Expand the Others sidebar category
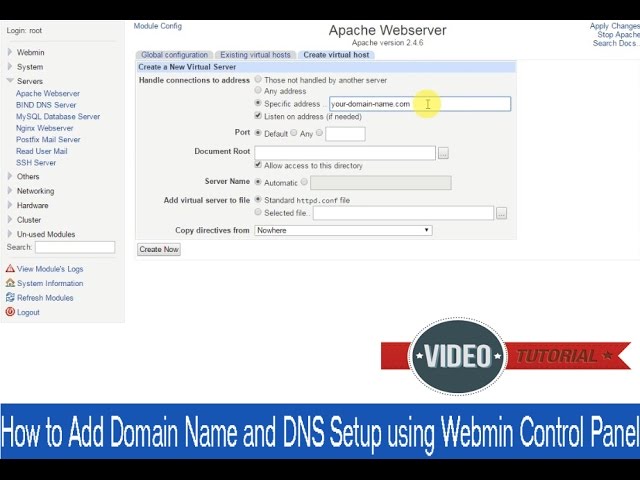640x480 pixels. pos(10,176)
